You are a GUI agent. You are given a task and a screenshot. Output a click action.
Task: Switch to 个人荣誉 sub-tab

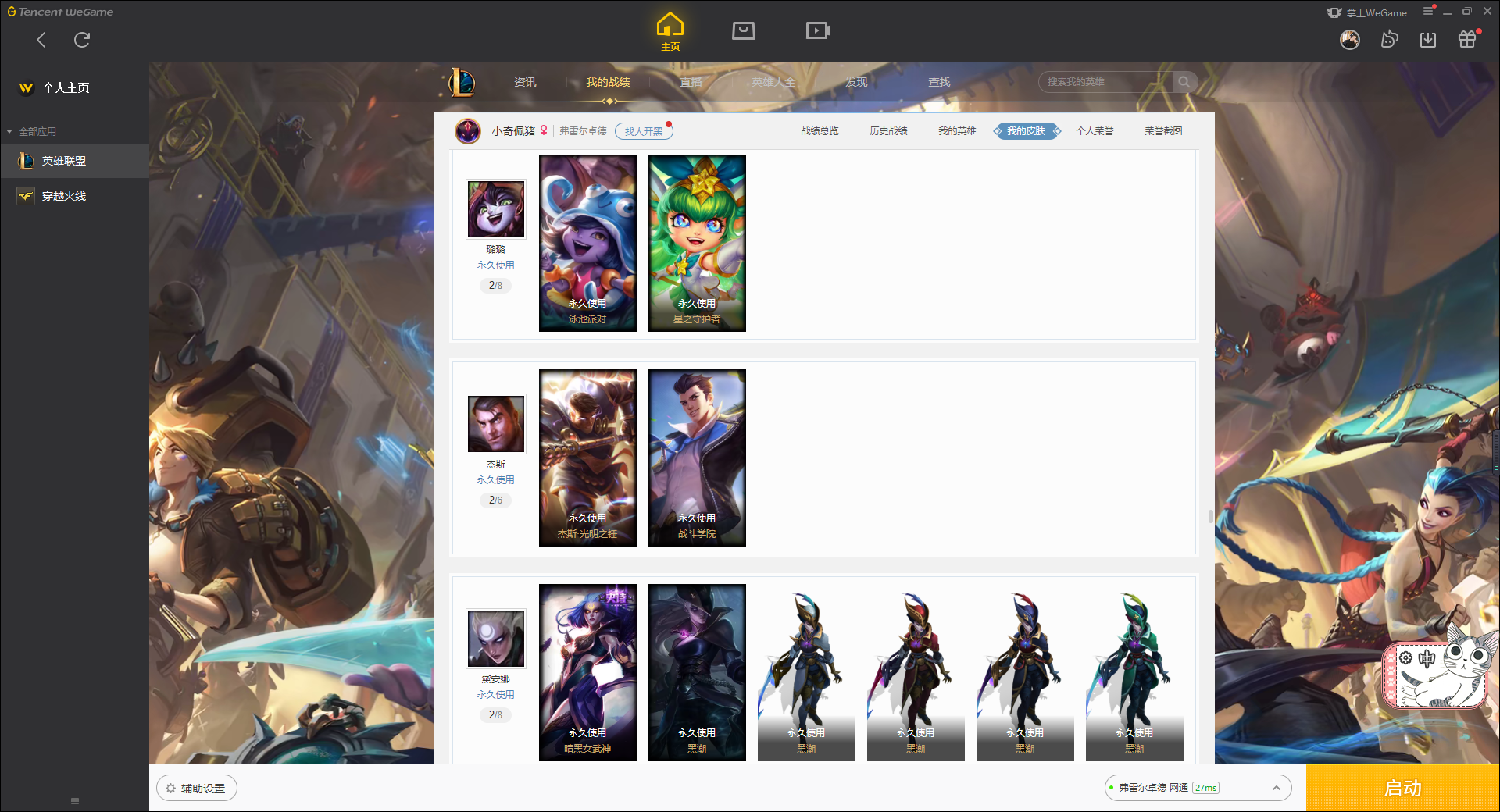1095,131
